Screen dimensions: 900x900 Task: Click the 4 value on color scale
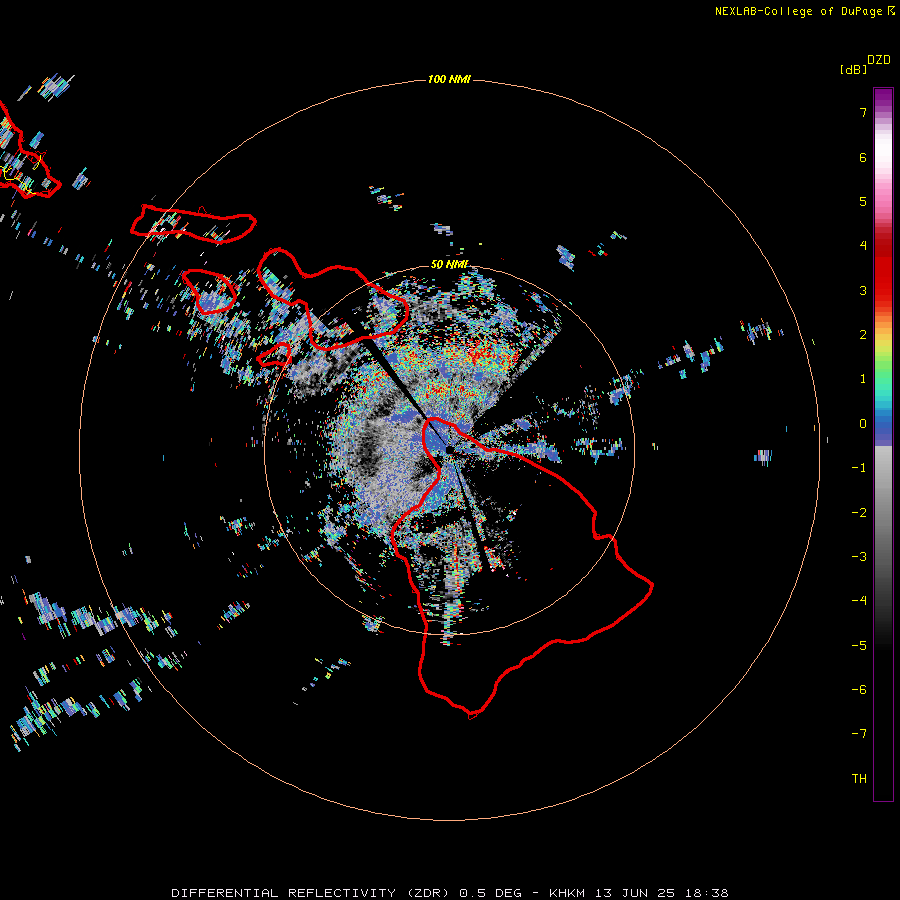click(863, 246)
